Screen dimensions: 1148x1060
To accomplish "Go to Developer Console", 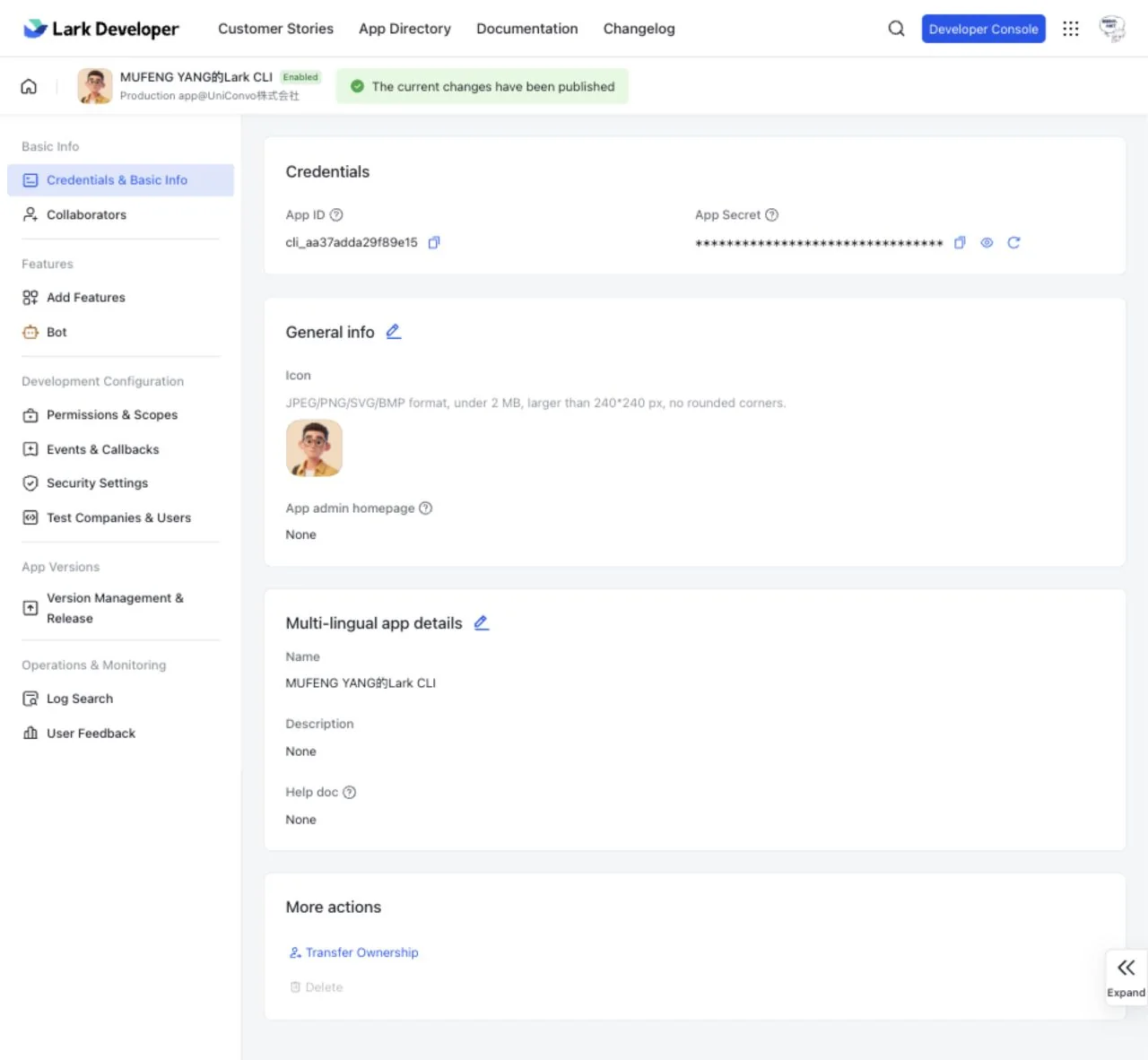I will 984,29.
